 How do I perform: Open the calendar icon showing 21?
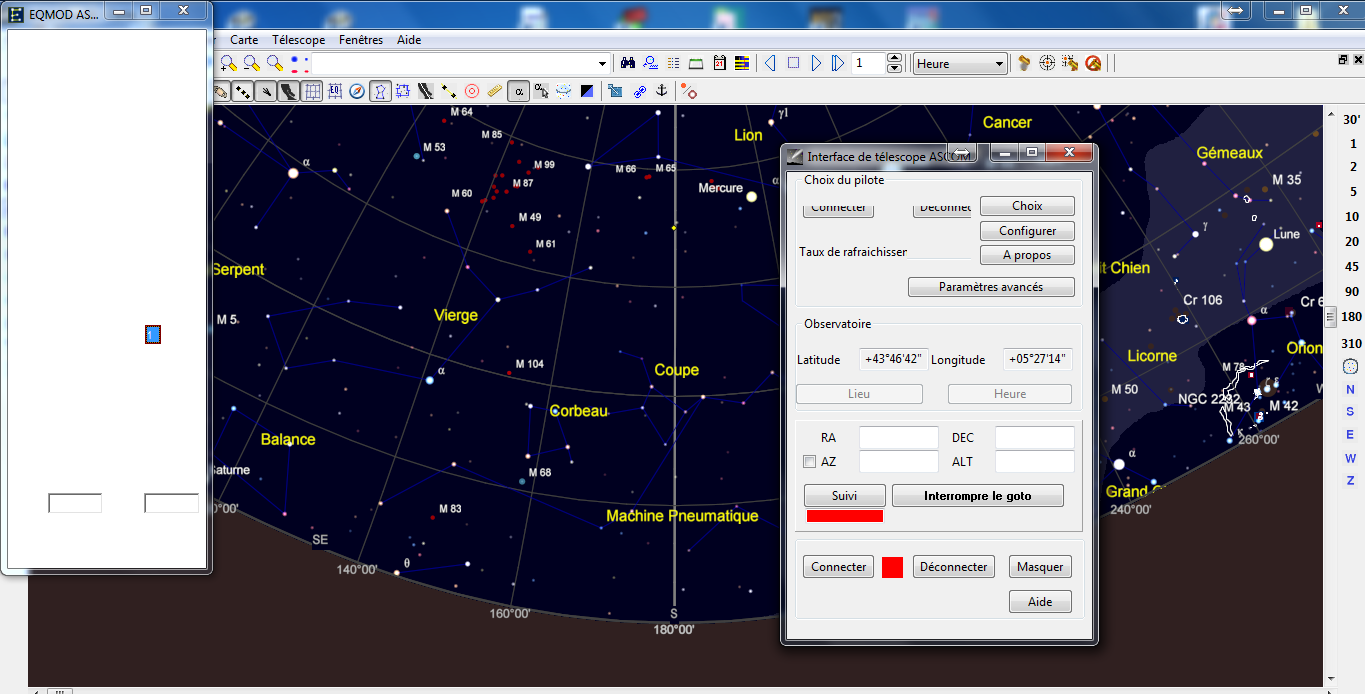[x=719, y=63]
